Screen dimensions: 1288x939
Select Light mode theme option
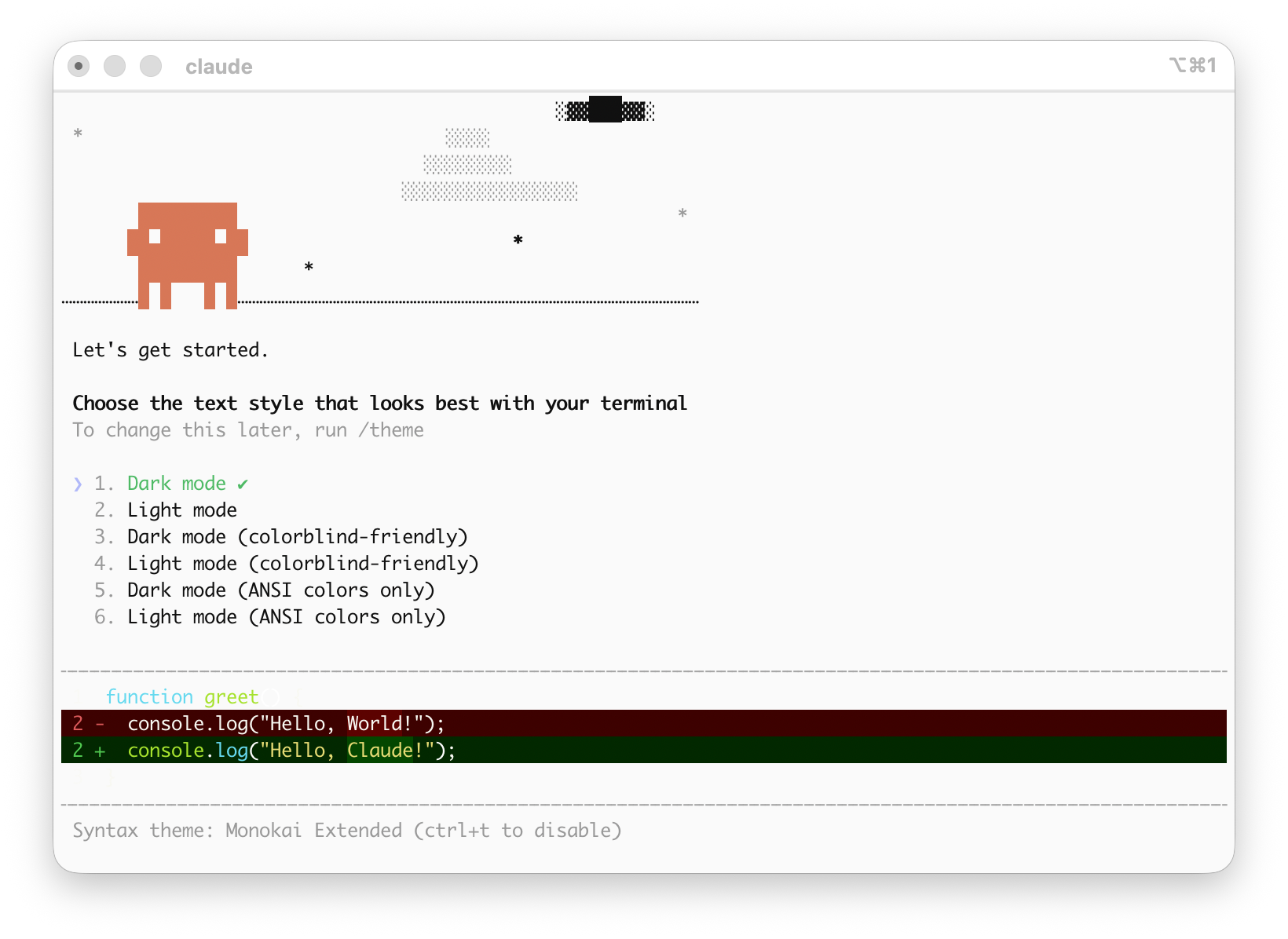click(x=182, y=510)
